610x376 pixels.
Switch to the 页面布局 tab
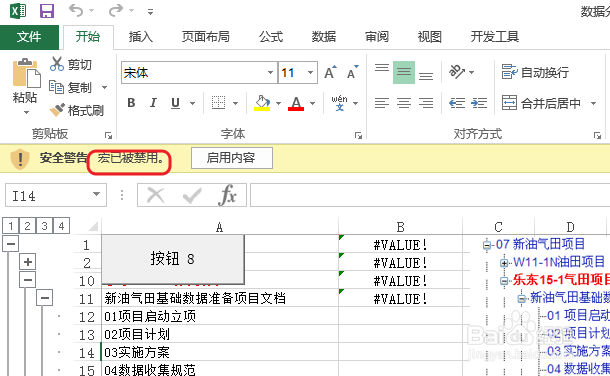(x=205, y=37)
